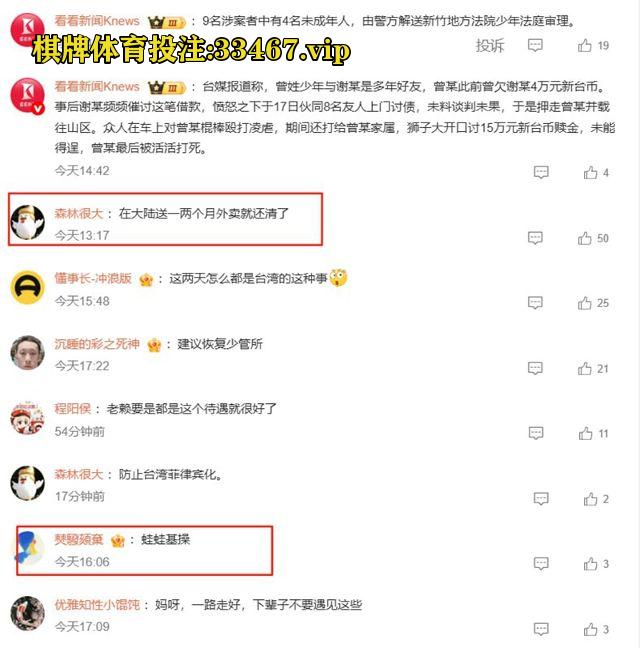
Task: Open 程阳侯 username link
Action: (73, 409)
